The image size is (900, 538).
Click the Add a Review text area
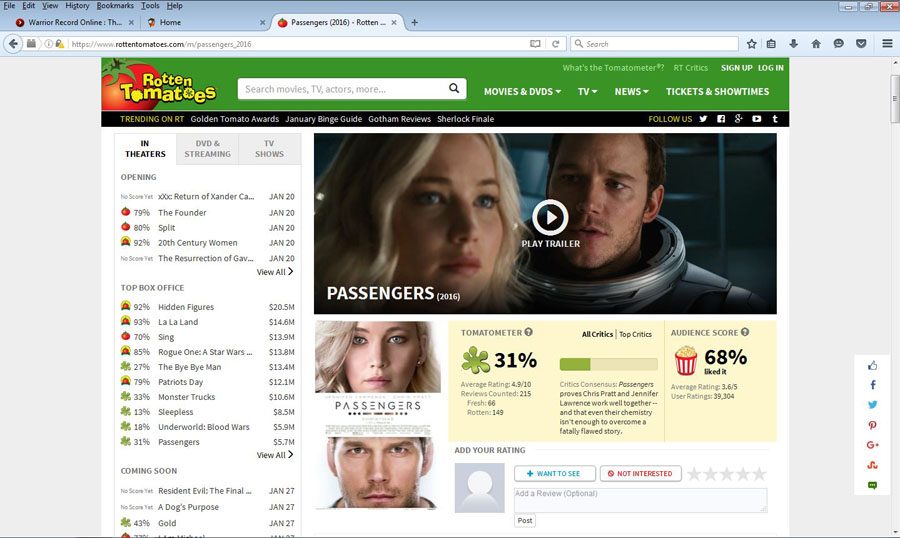641,500
